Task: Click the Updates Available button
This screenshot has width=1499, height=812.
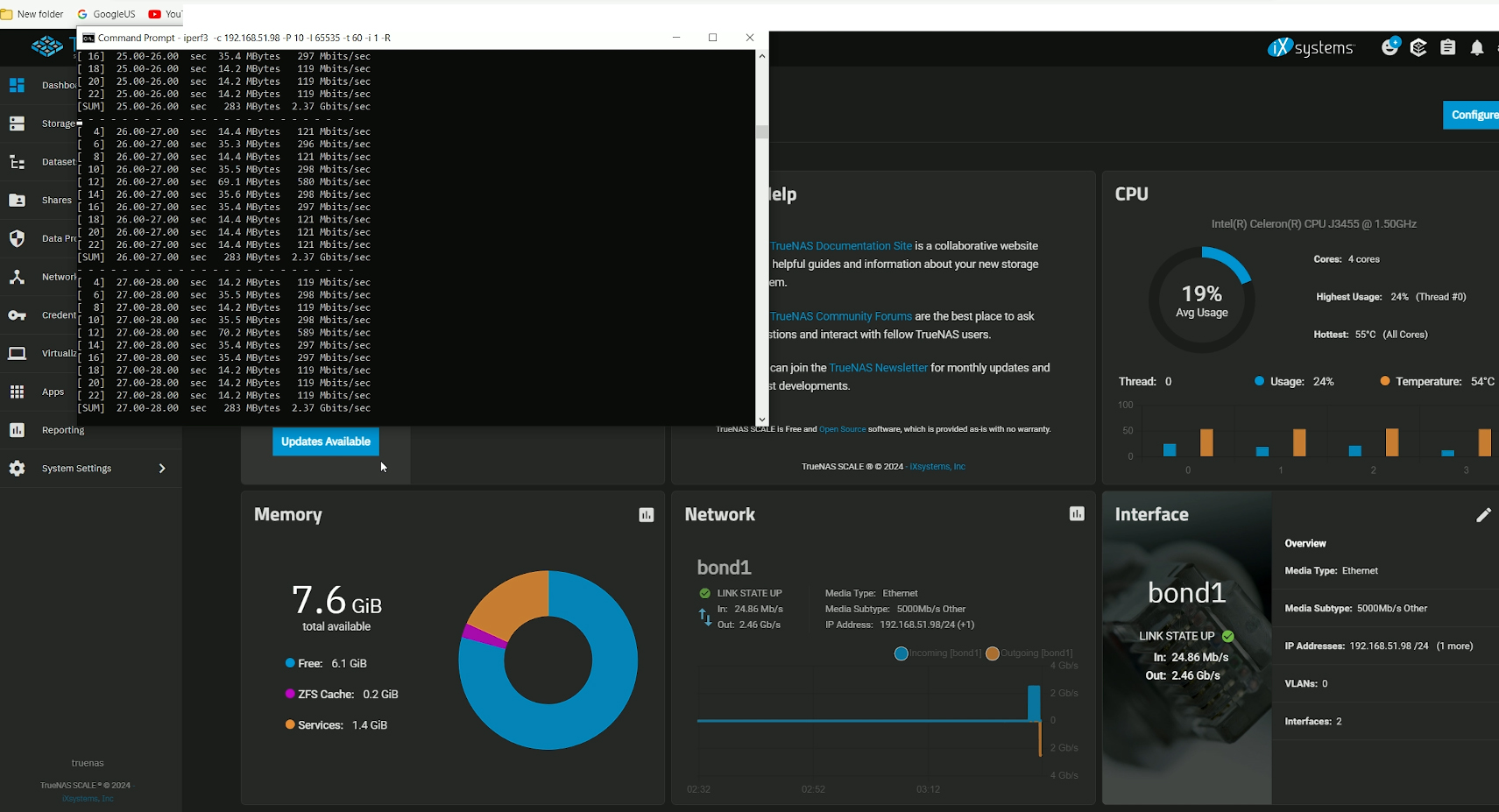Action: pyautogui.click(x=326, y=441)
